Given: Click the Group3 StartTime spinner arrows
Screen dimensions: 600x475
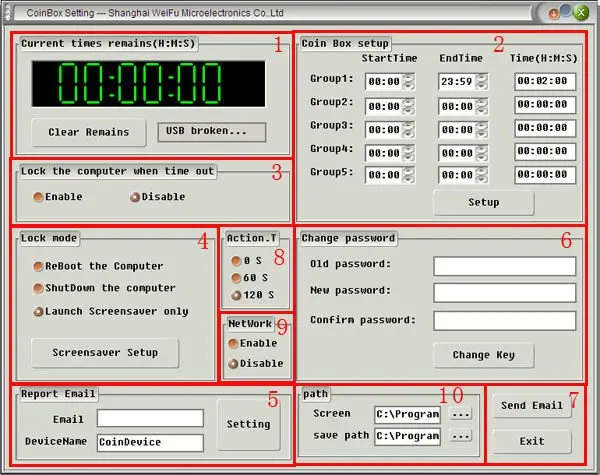Looking at the screenshot, I should coord(409,130).
